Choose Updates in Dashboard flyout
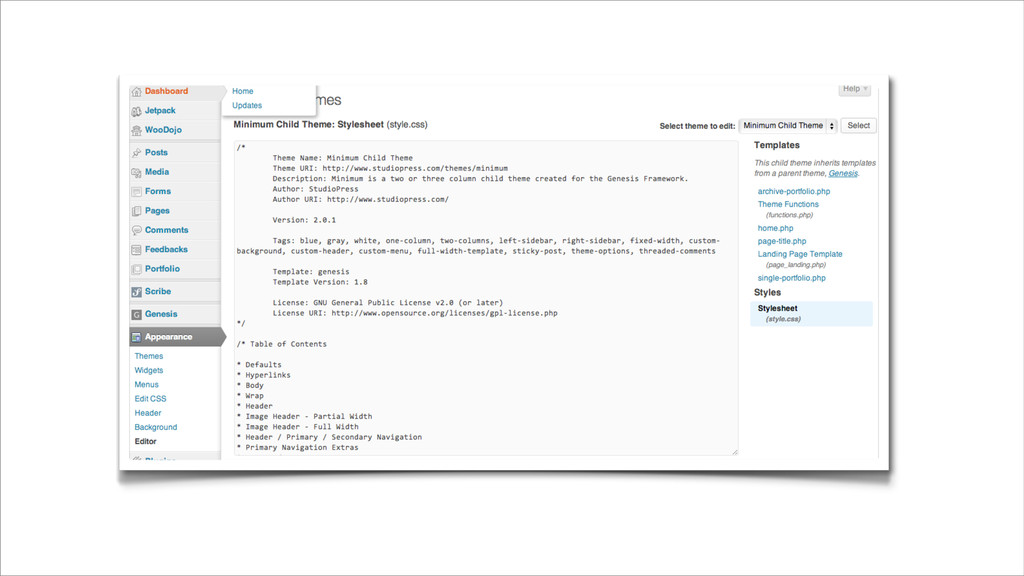Image resolution: width=1024 pixels, height=576 pixels. coord(247,105)
